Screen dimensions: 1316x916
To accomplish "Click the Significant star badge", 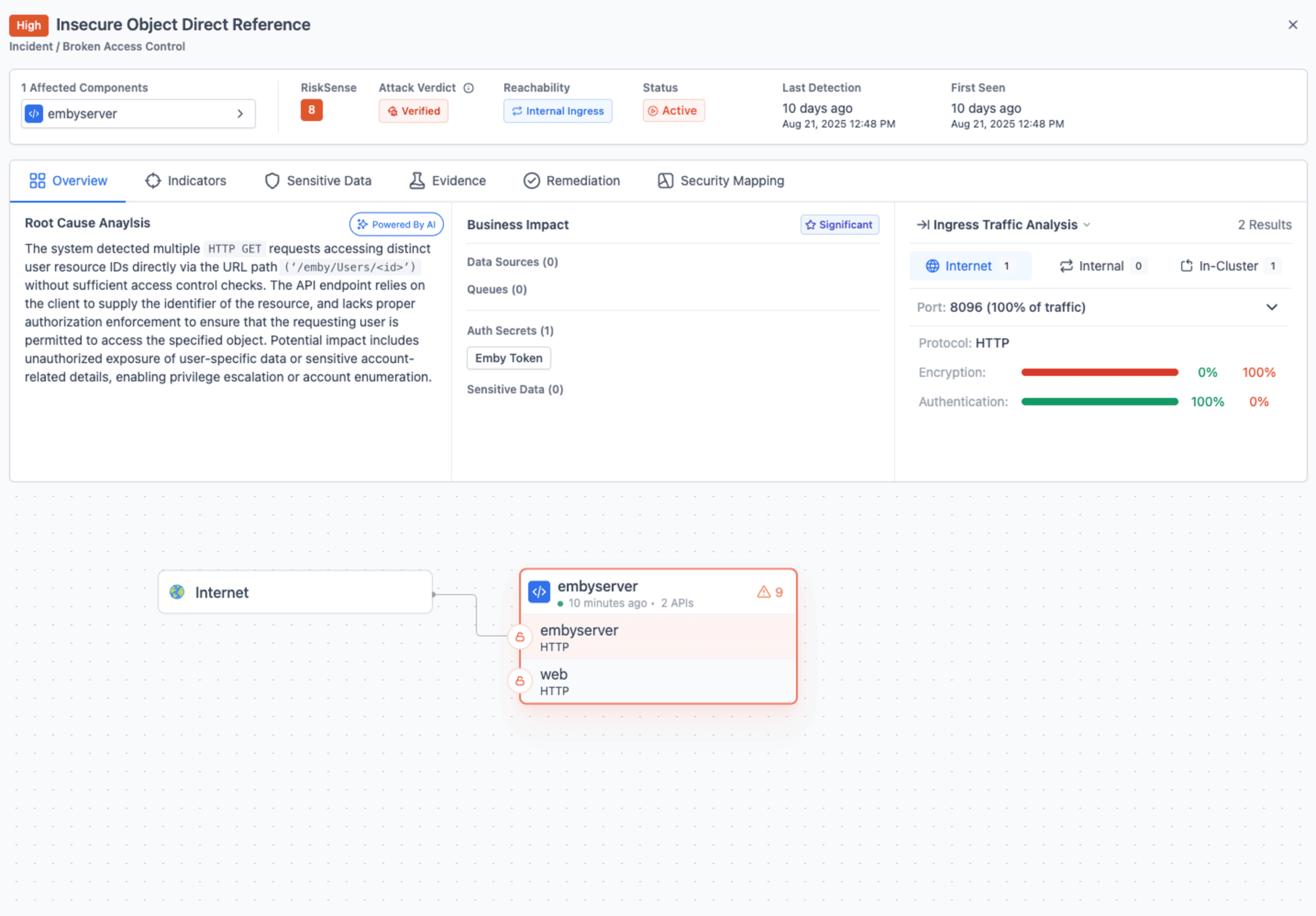I will pos(839,225).
